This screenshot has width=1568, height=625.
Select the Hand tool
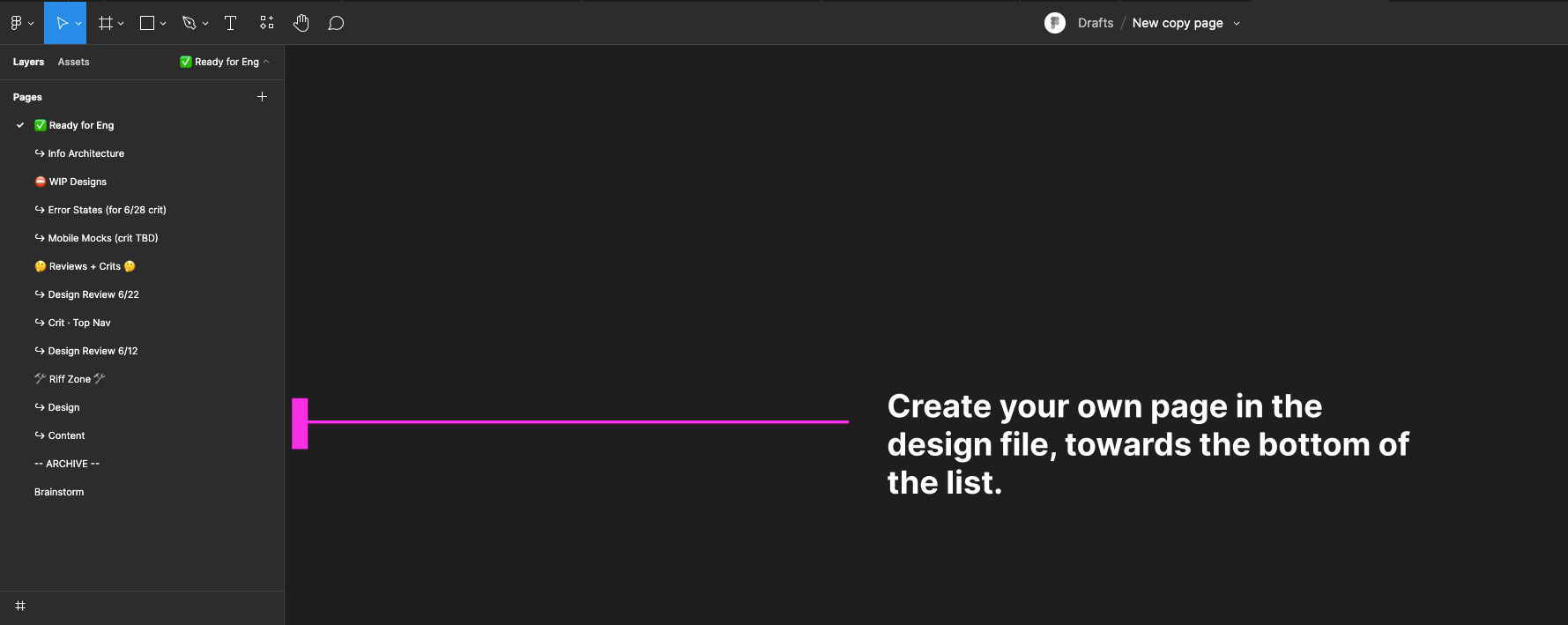coord(301,22)
